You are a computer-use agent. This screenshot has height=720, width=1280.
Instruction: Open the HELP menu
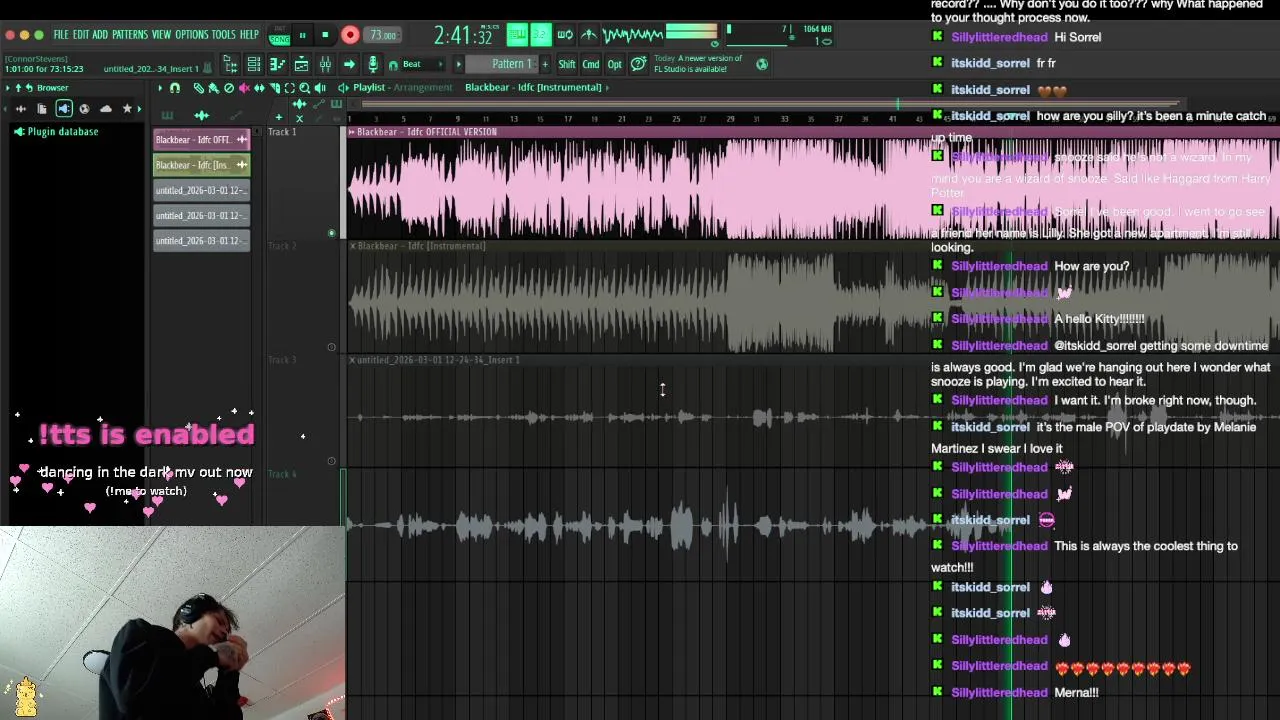249,35
